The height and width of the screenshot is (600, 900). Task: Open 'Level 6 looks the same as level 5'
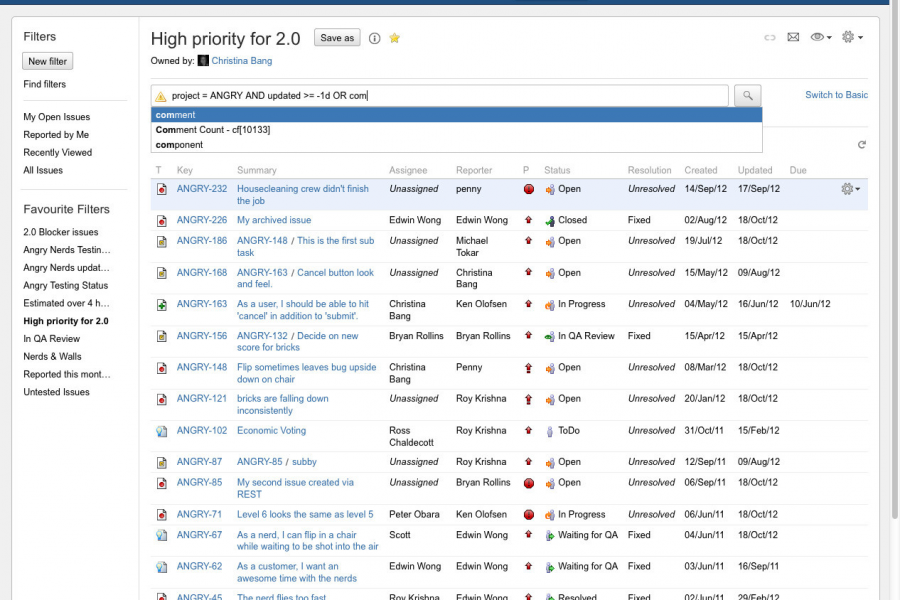pyautogui.click(x=305, y=514)
